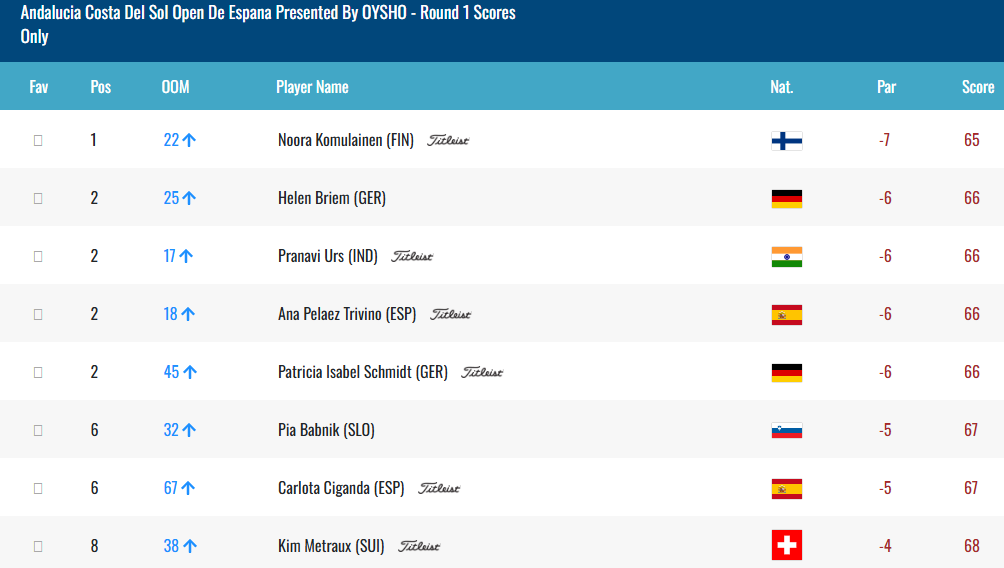The height and width of the screenshot is (568, 1004).
Task: Click OOM column header
Action: coord(175,87)
